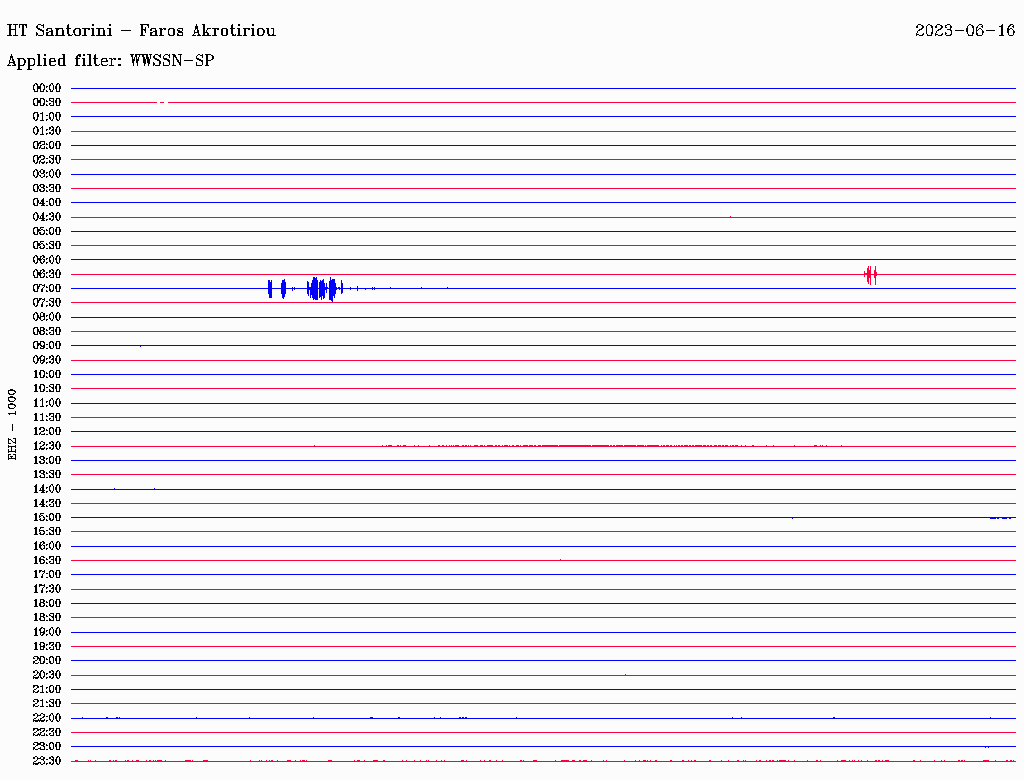Click the 15:00 time label

(x=47, y=517)
